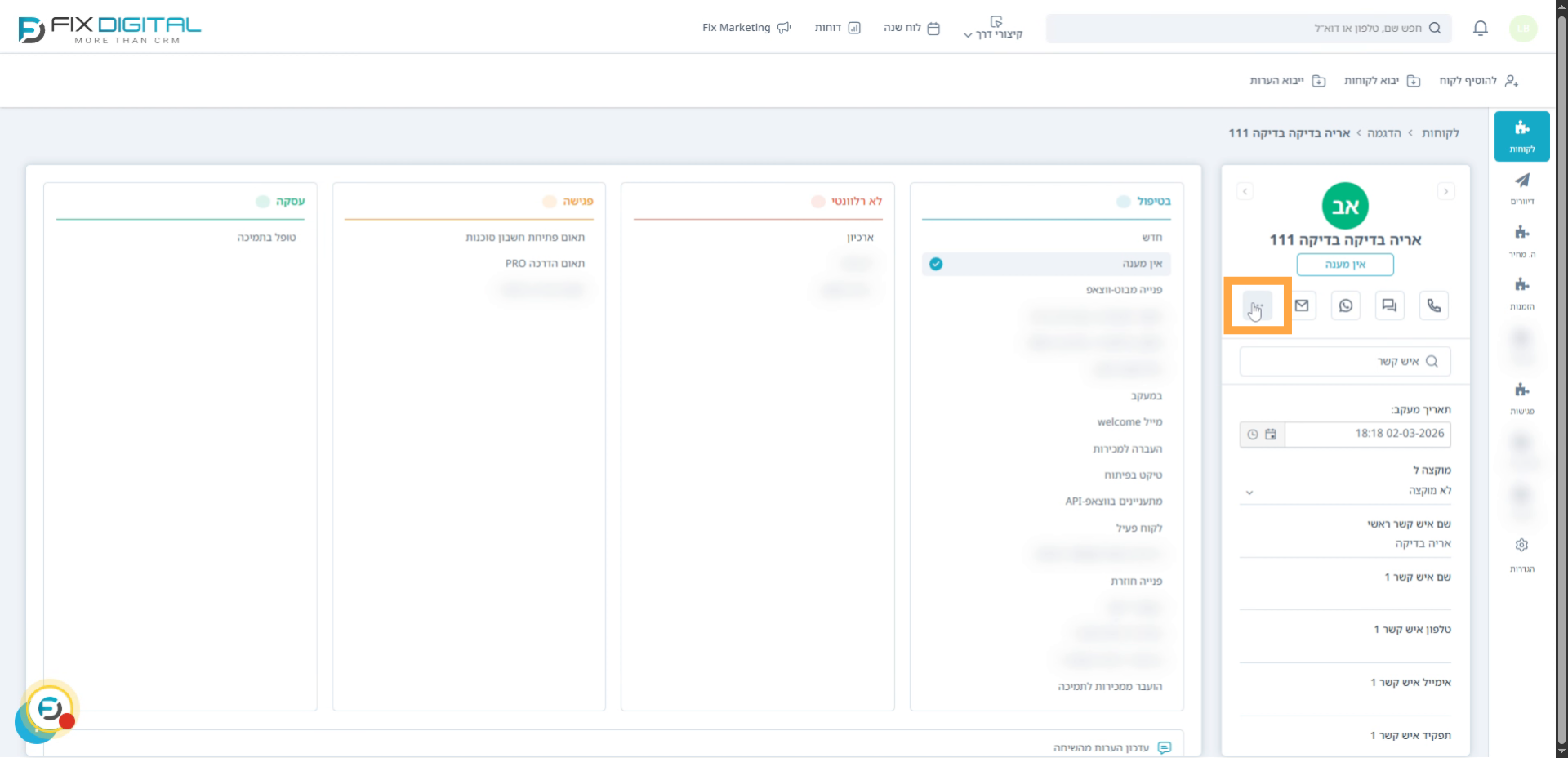Click the right chevron beside customer avatar
Viewport: 1568px width, 758px height.
pos(1445,192)
